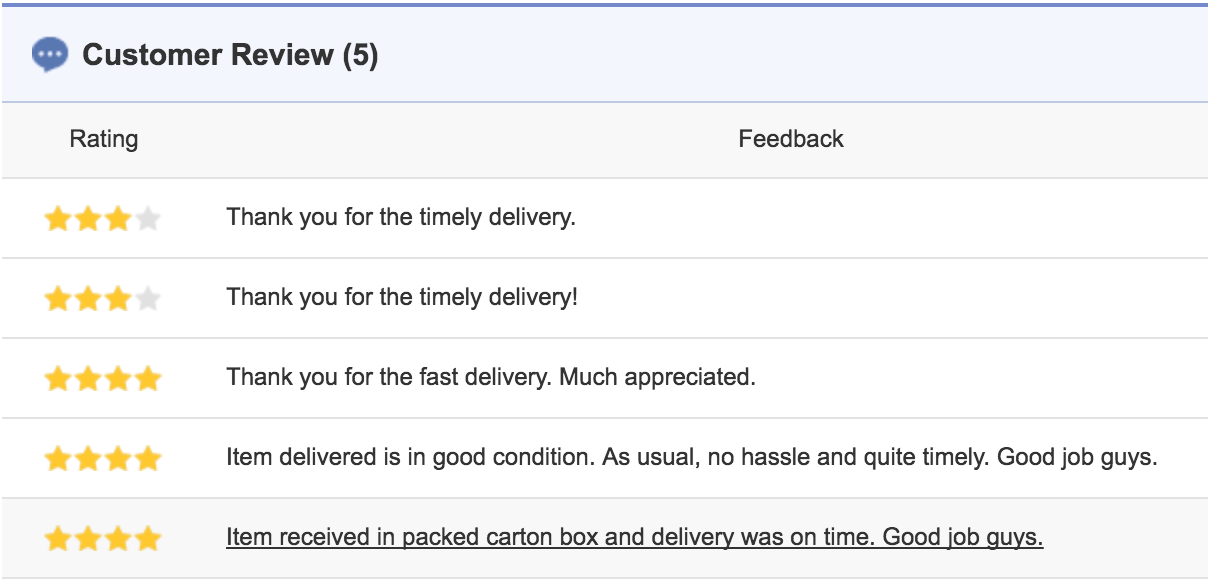This screenshot has width=1208, height=580.
Task: Click the grey empty star in the first review
Action: (x=148, y=219)
